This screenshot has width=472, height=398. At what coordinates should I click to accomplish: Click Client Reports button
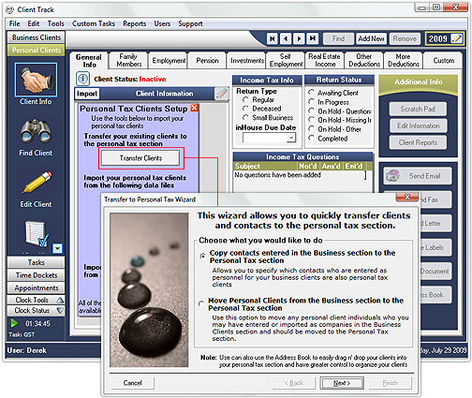click(418, 143)
